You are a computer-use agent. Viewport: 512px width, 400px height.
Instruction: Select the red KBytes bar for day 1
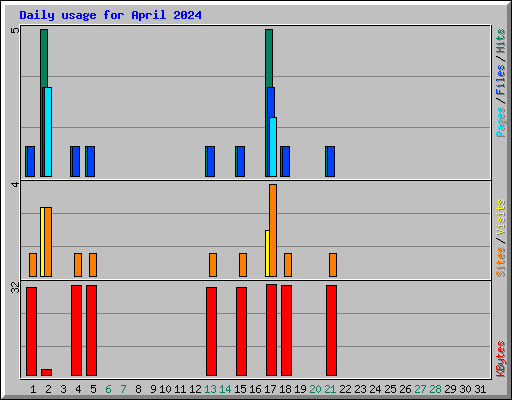(x=32, y=331)
